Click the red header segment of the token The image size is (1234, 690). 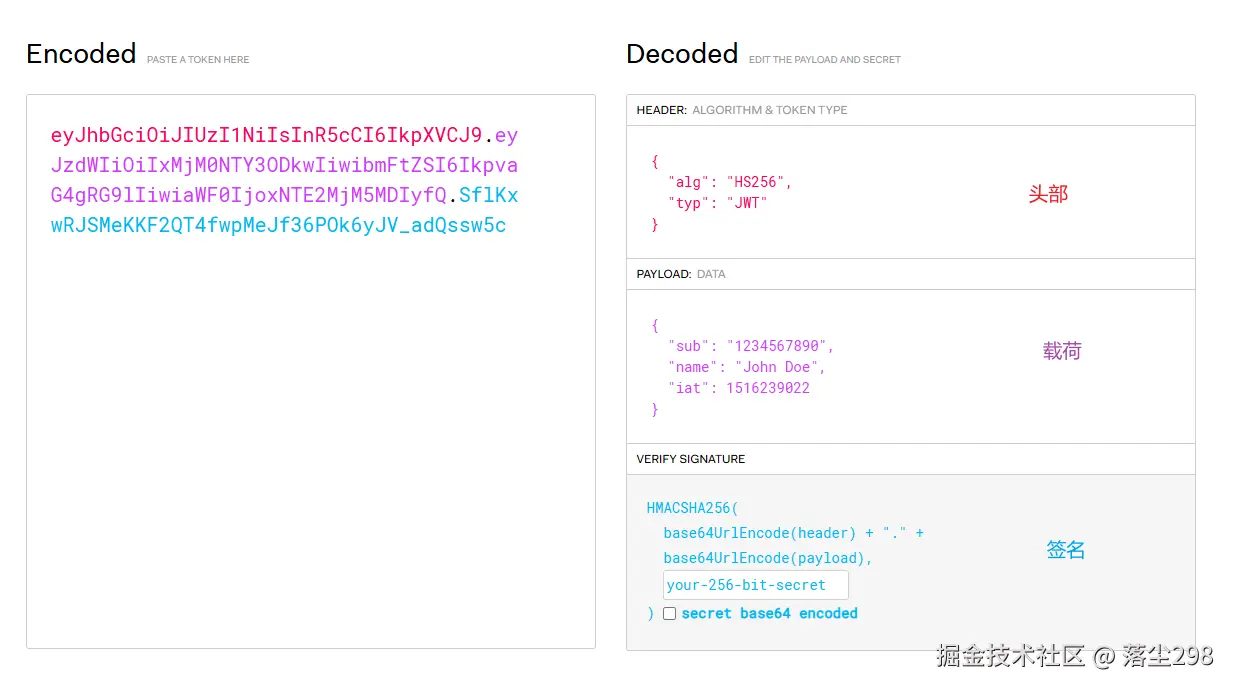[266, 135]
